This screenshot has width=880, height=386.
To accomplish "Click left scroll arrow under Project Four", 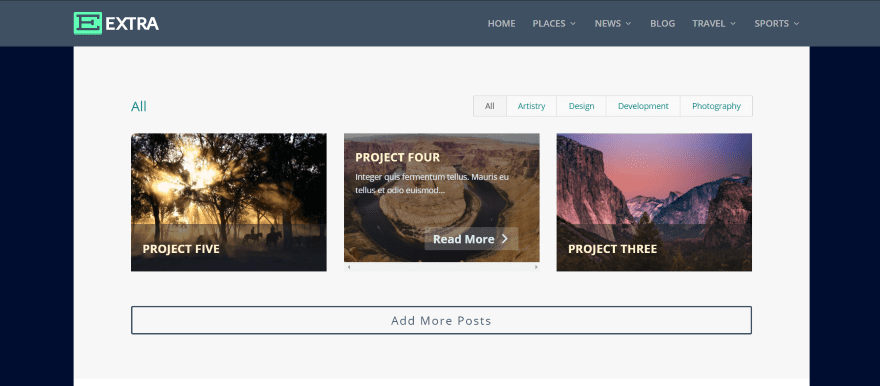I will point(349,267).
